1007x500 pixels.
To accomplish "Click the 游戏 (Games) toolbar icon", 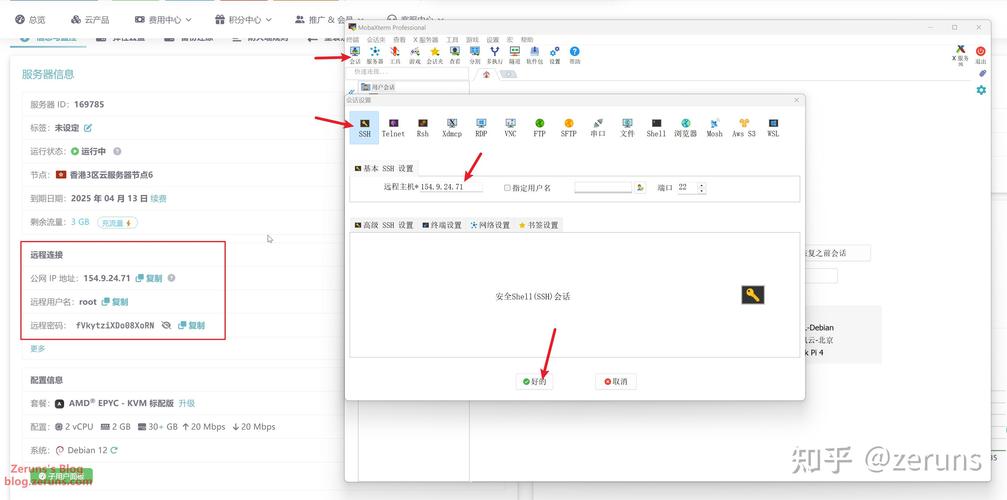I will point(415,55).
